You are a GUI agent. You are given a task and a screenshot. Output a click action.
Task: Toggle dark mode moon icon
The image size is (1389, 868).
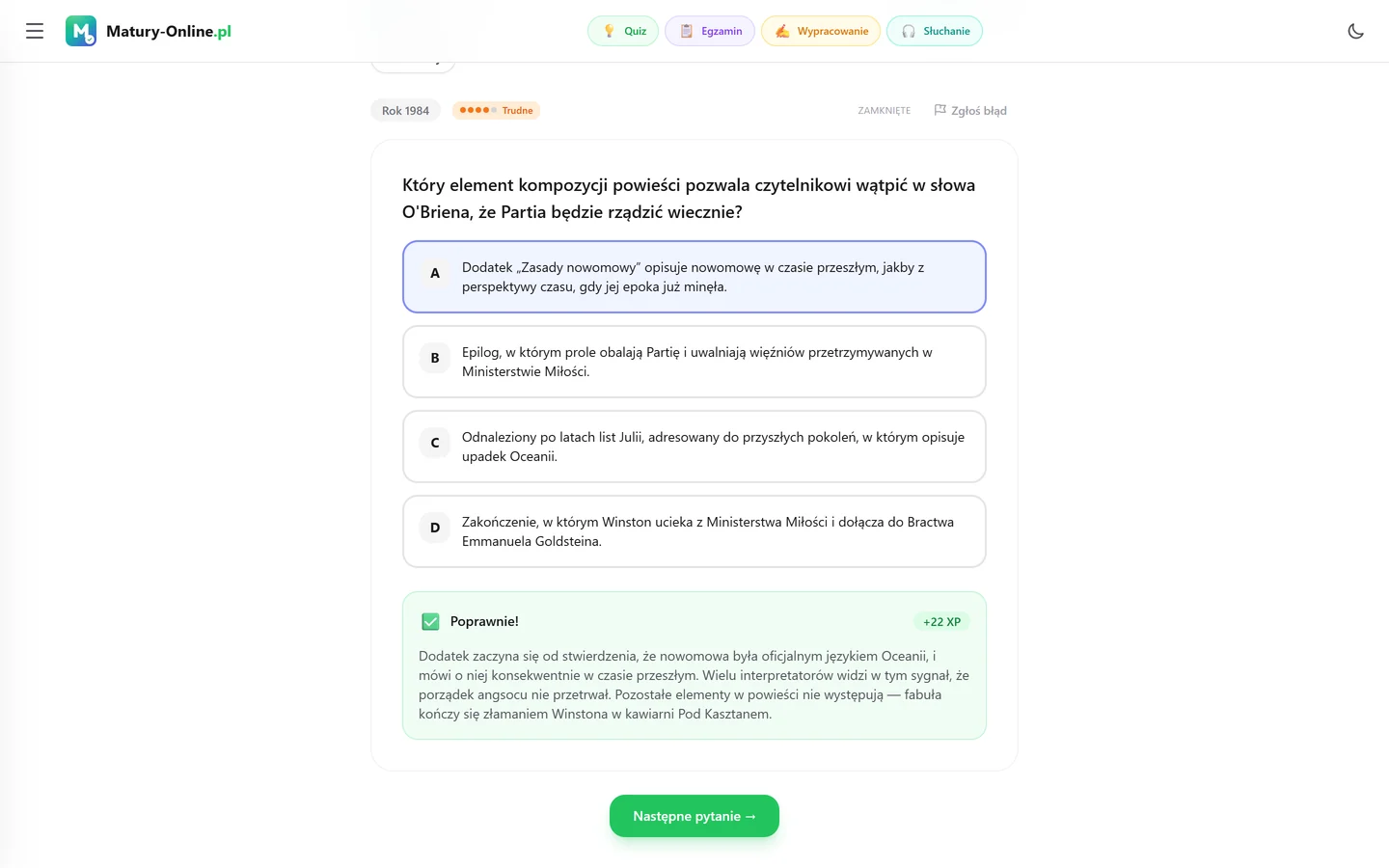point(1355,31)
